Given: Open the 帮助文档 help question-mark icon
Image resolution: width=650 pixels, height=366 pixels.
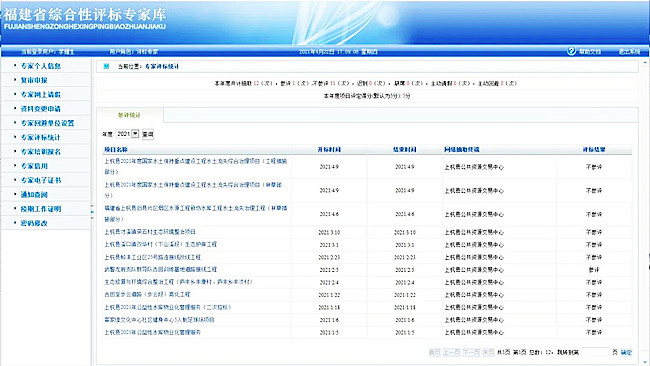Looking at the screenshot, I should click(x=571, y=51).
